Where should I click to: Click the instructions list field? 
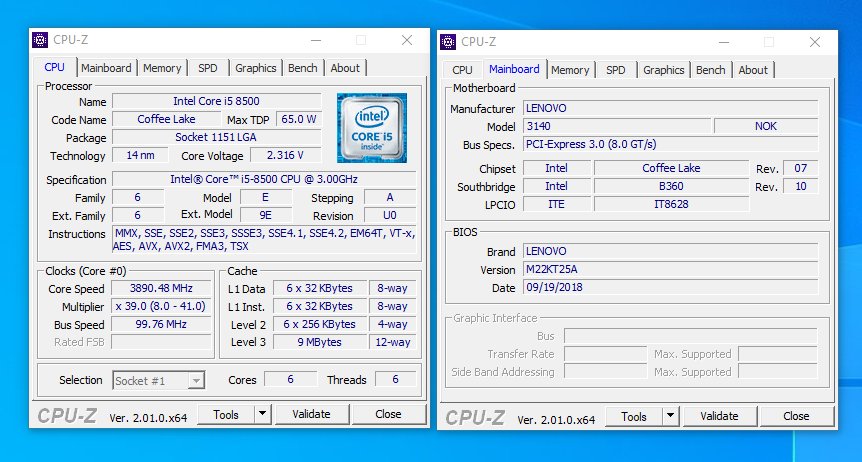(x=264, y=240)
